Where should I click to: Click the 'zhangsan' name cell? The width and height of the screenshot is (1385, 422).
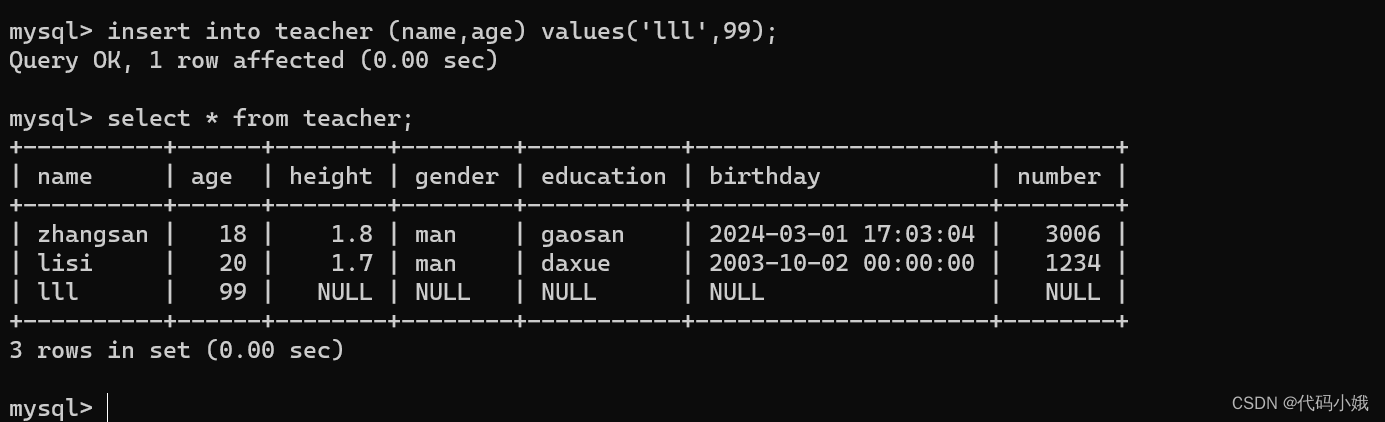pos(93,234)
